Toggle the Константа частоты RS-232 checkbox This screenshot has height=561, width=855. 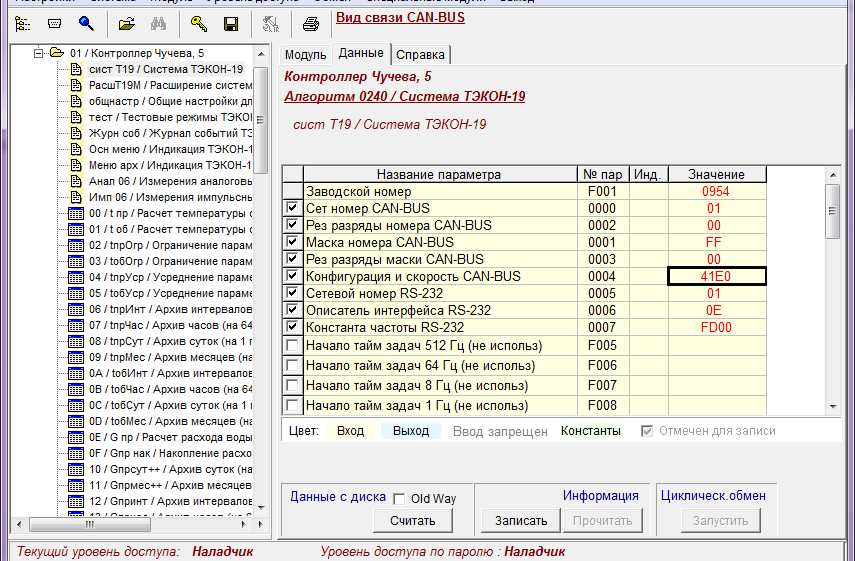[x=293, y=327]
